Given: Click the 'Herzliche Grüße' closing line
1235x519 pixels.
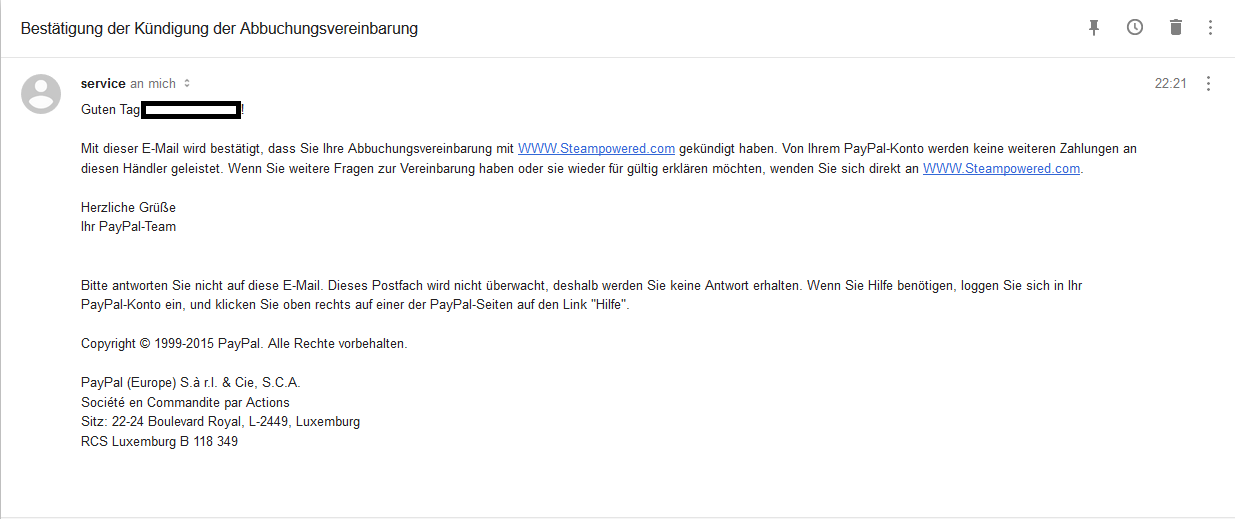Looking at the screenshot, I should 128,208.
